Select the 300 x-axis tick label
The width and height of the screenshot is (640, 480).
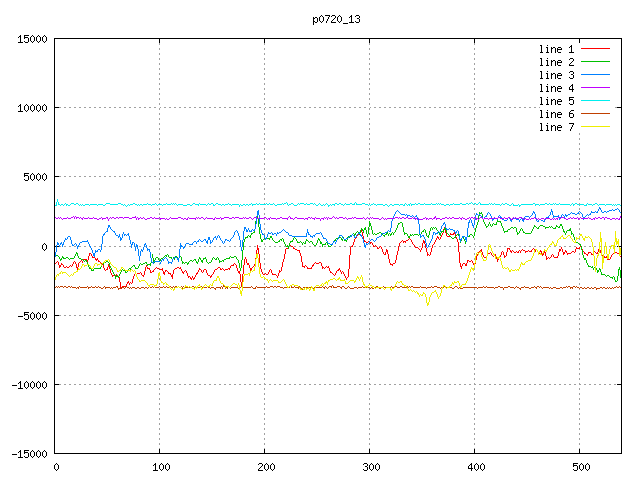pos(370,467)
